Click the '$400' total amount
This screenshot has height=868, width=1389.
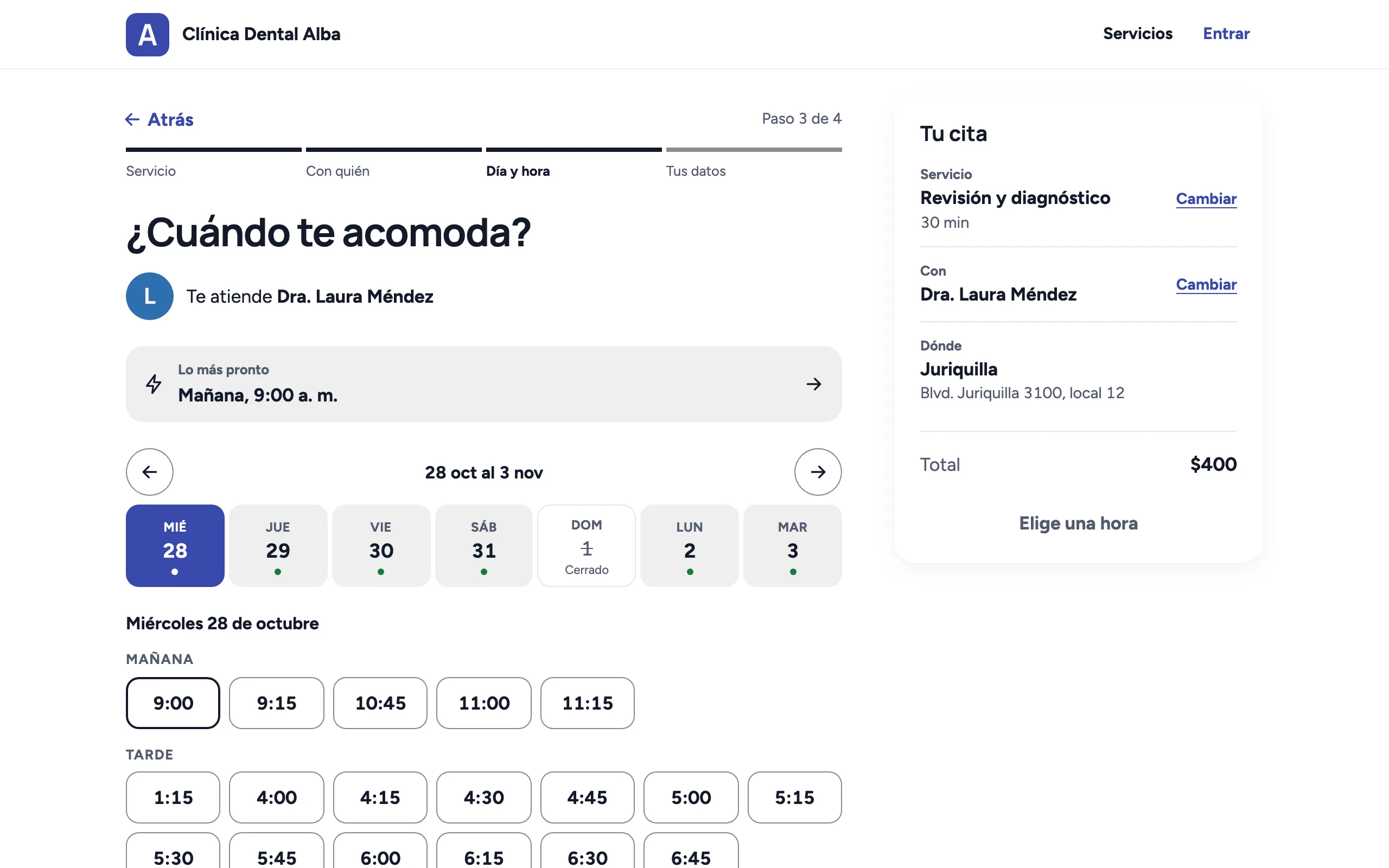[x=1213, y=464]
